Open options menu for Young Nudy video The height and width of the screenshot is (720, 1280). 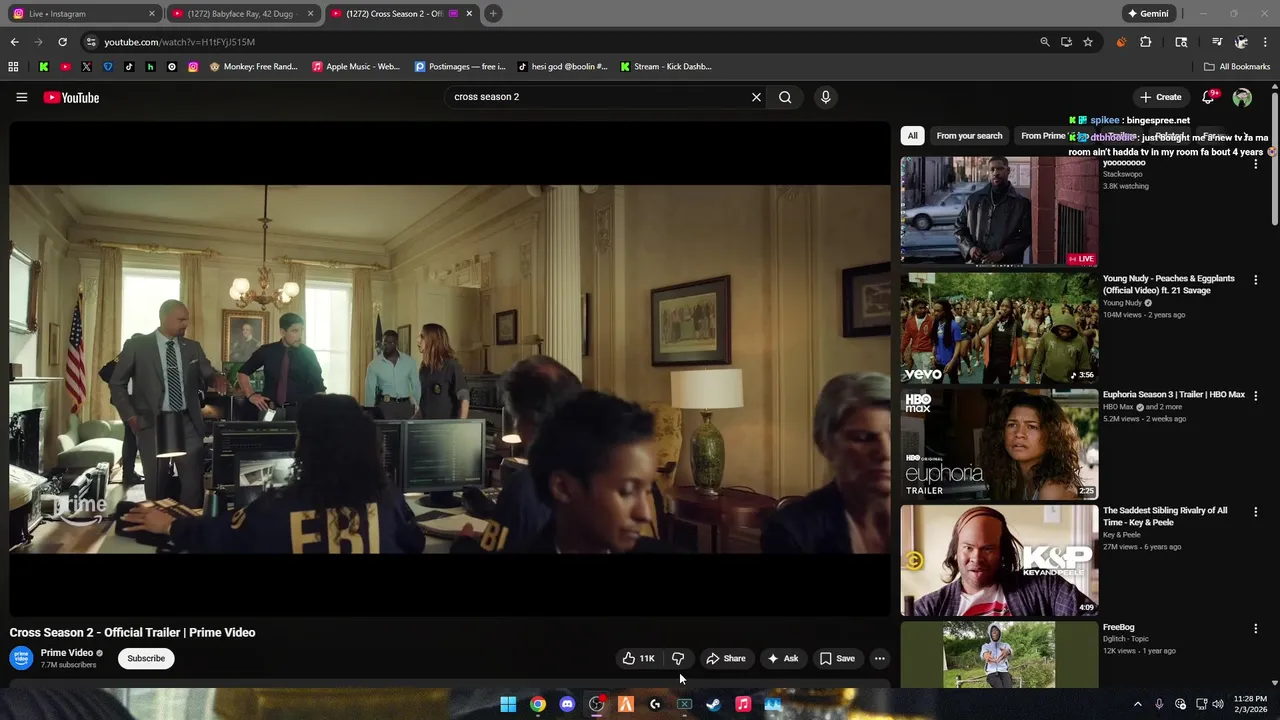coord(1255,280)
